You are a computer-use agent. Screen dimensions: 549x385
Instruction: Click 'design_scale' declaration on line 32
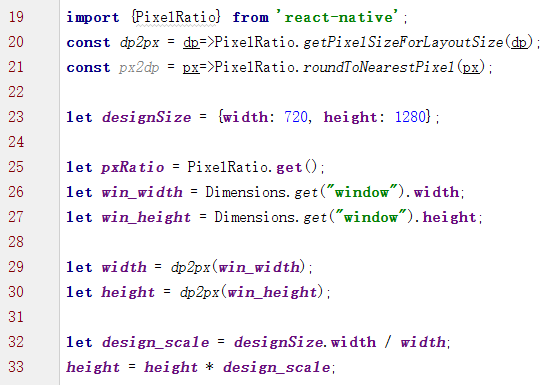(x=155, y=343)
